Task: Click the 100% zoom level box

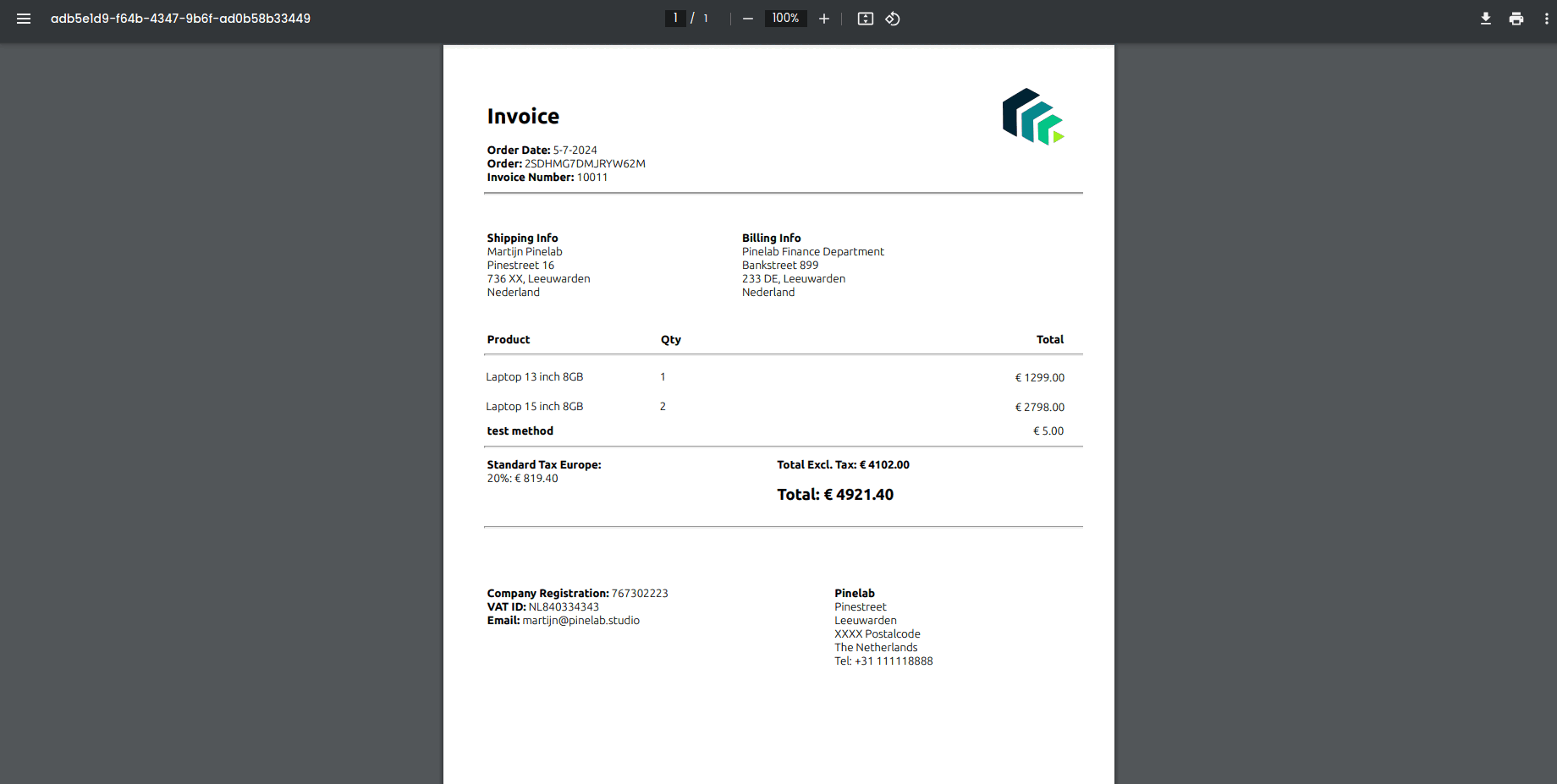Action: click(785, 18)
